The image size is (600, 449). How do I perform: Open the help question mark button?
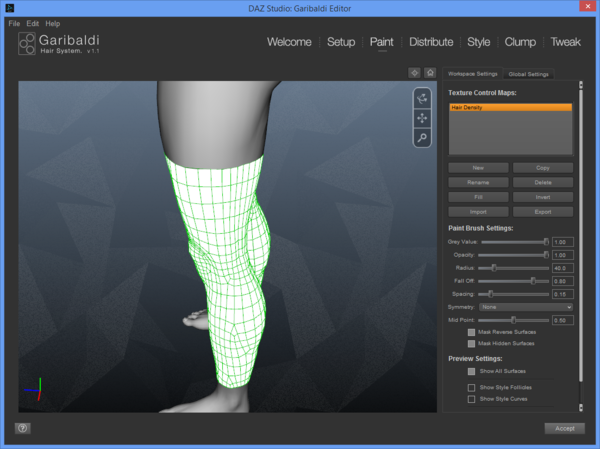click(23, 428)
